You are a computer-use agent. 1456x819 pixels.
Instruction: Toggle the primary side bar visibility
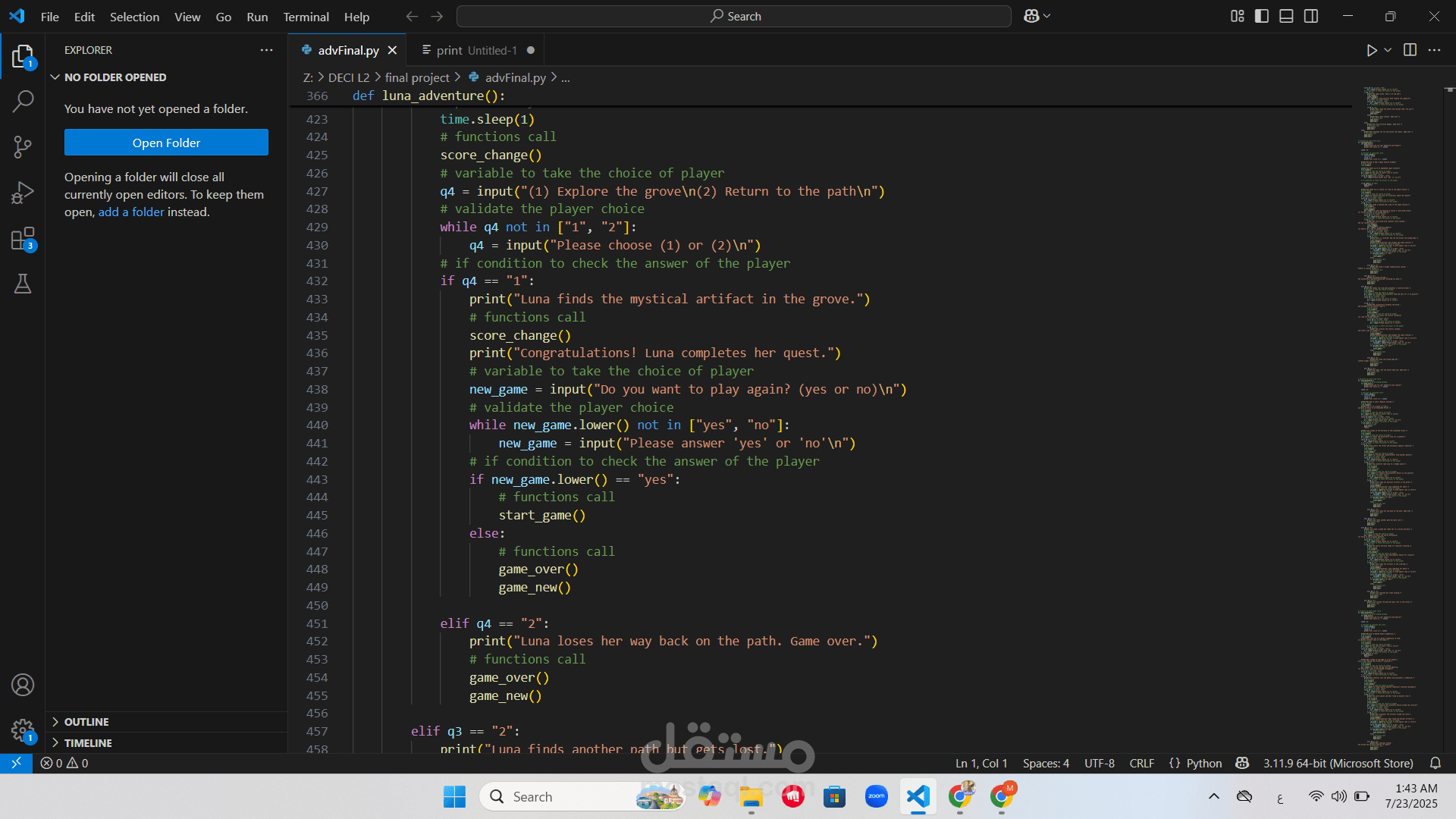pos(1262,16)
